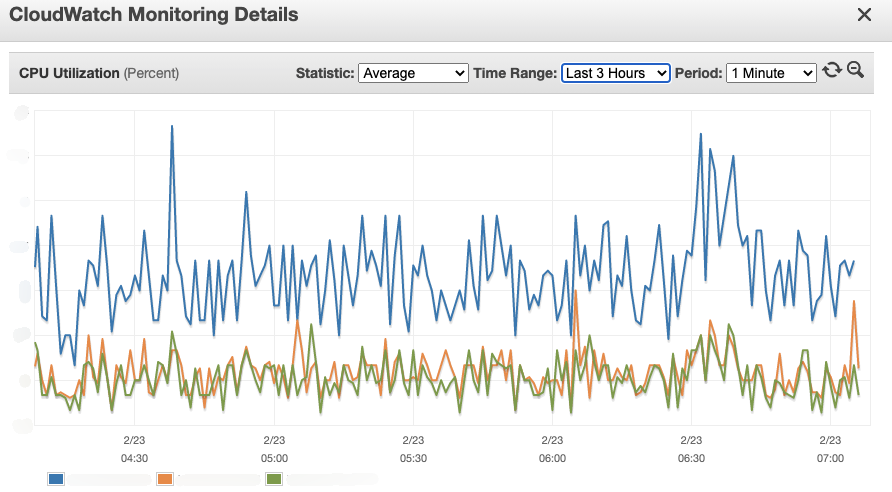Click the 06:00 time axis label
This screenshot has height=492, width=892.
[552, 458]
